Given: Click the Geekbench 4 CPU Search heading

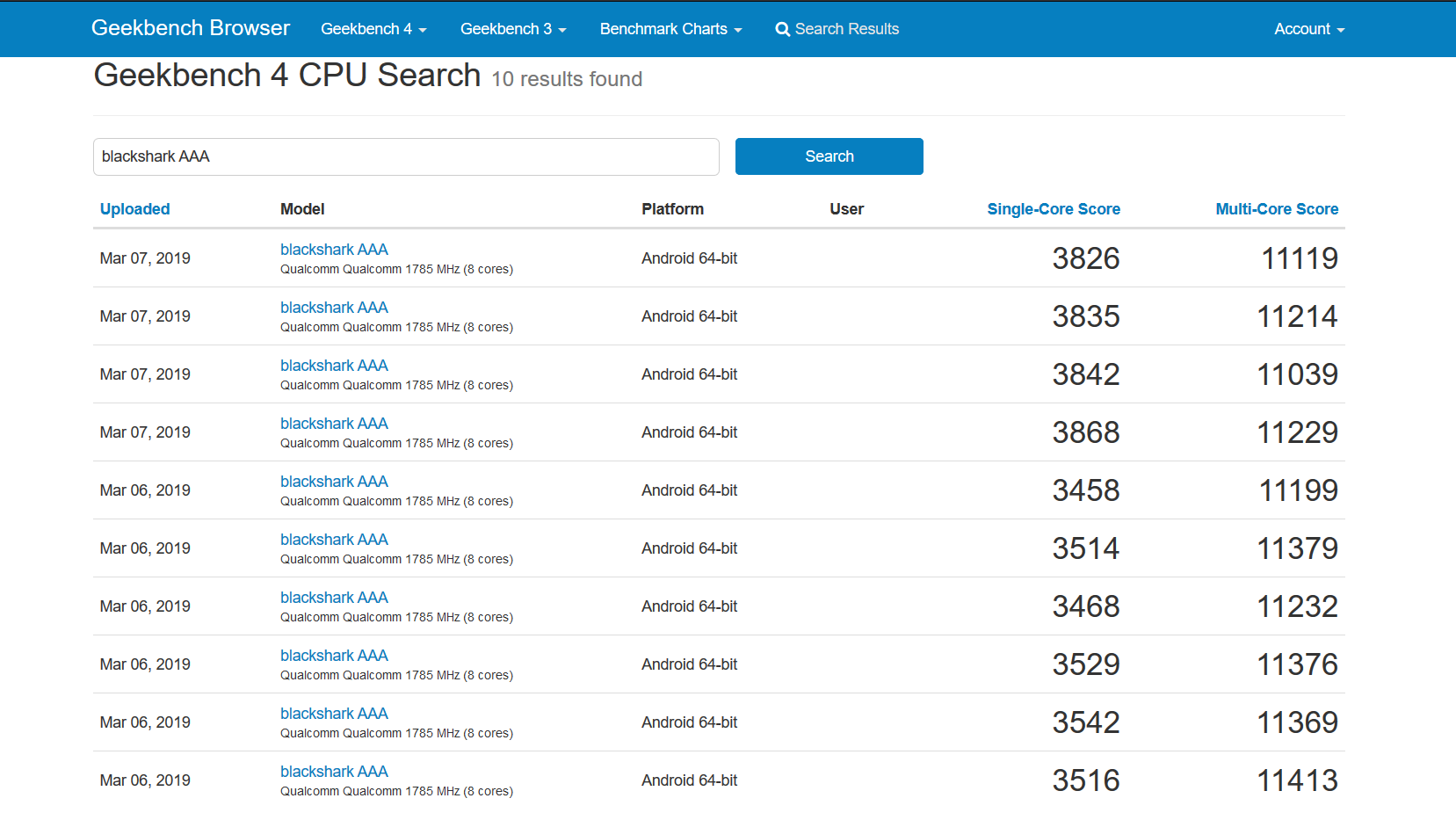Looking at the screenshot, I should point(287,76).
